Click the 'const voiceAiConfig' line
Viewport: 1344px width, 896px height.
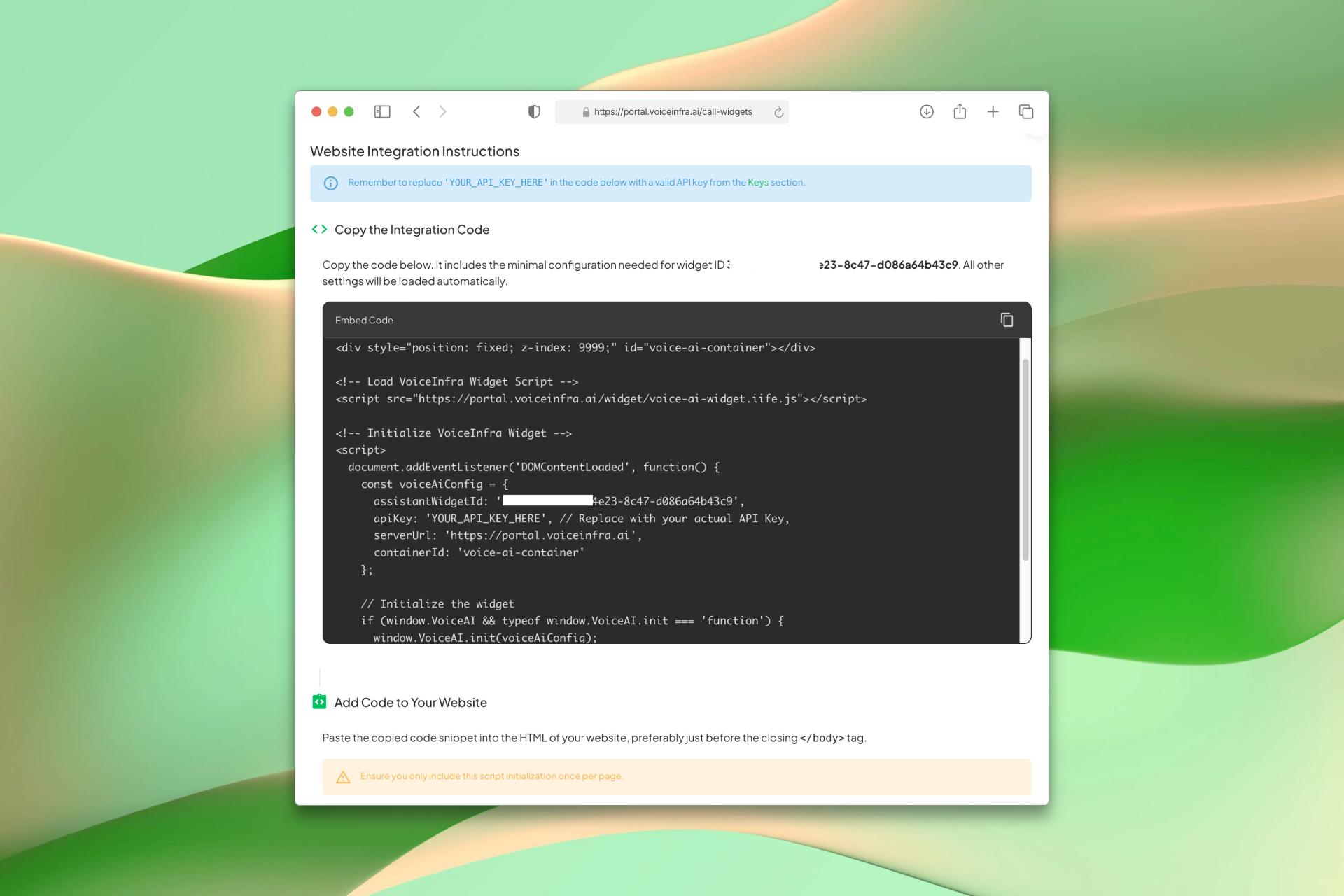point(435,484)
